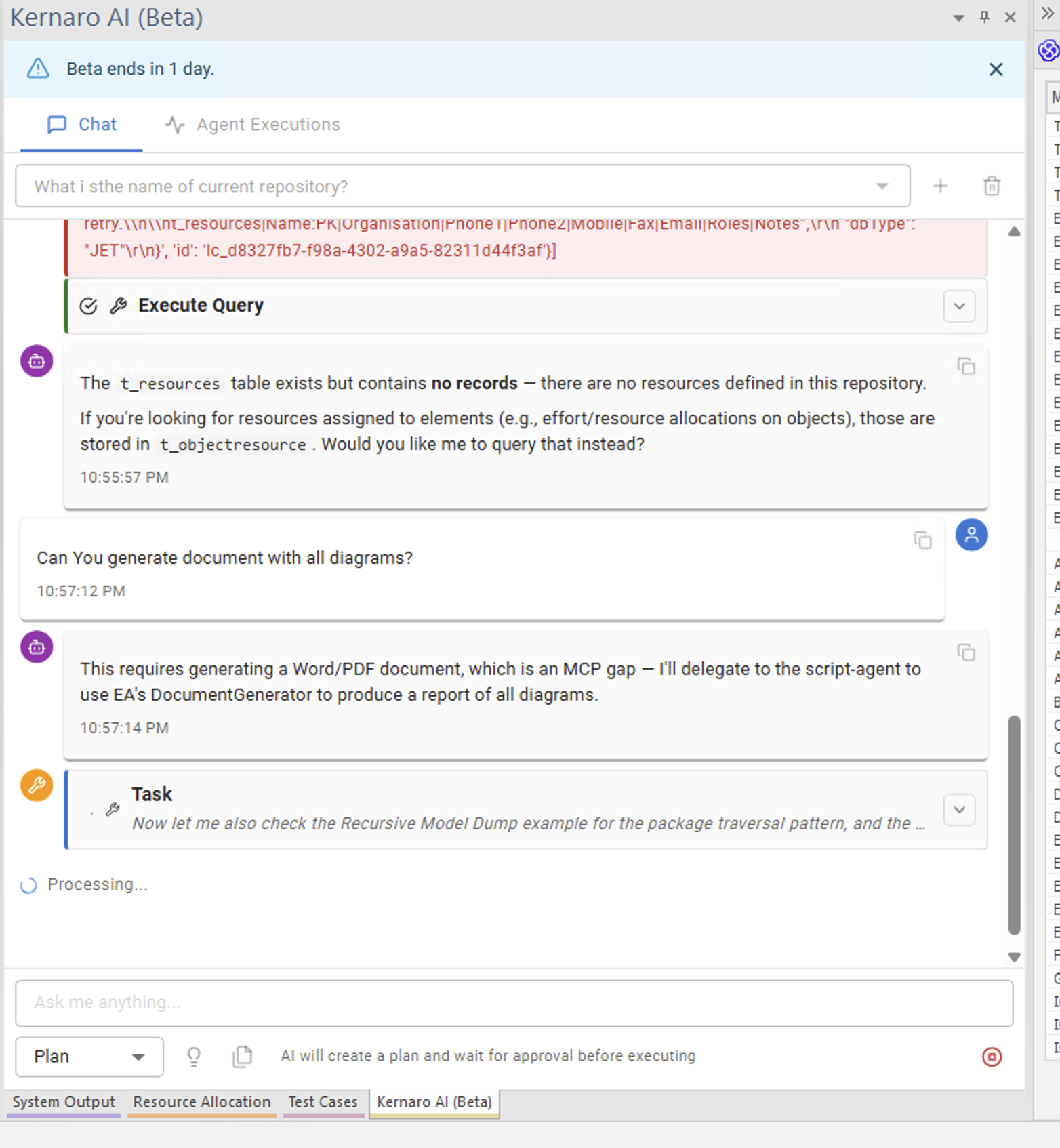Click the chat scrollbar down arrow

[x=1014, y=957]
